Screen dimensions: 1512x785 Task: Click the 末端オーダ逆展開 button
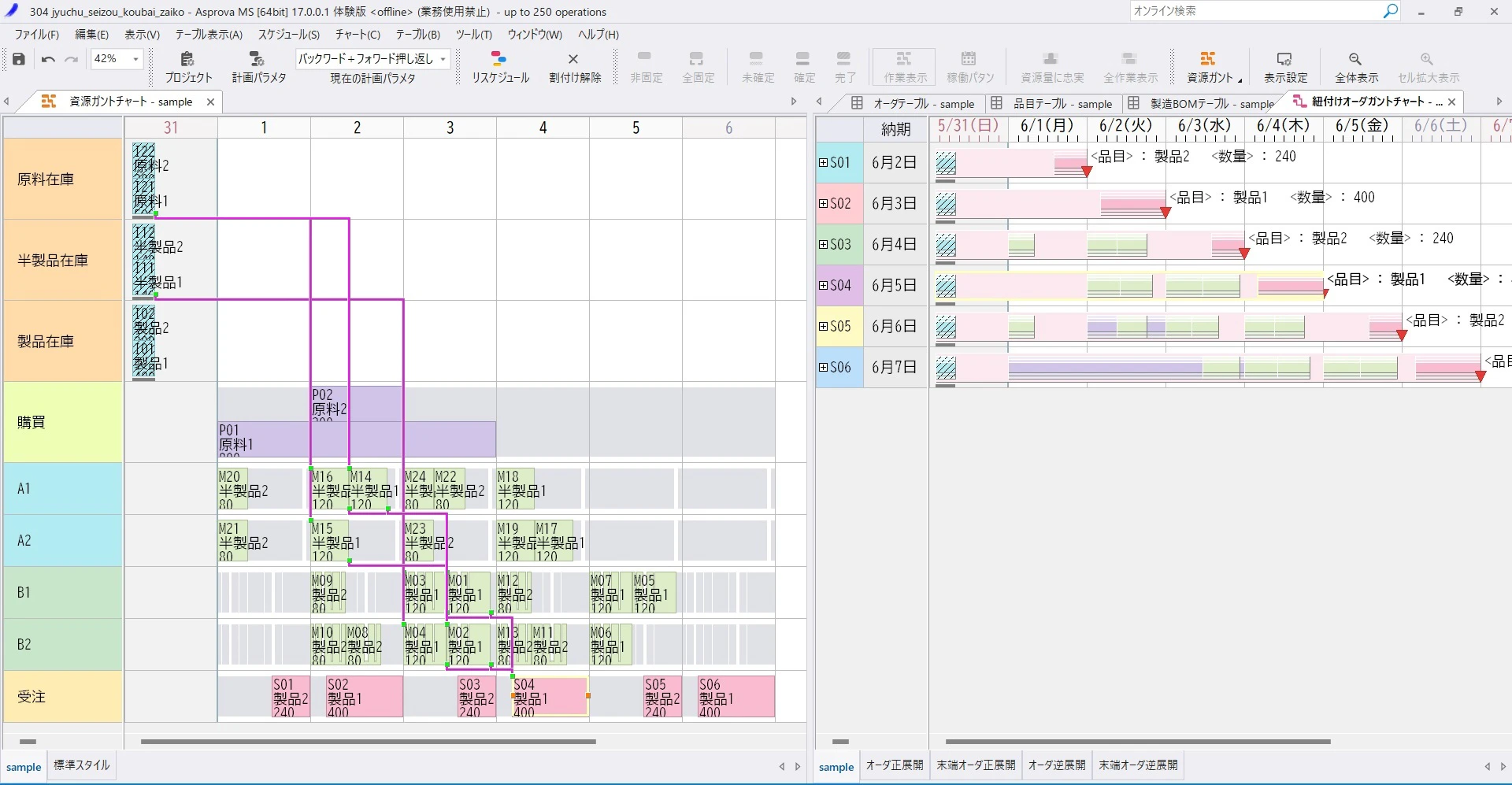coord(1137,765)
